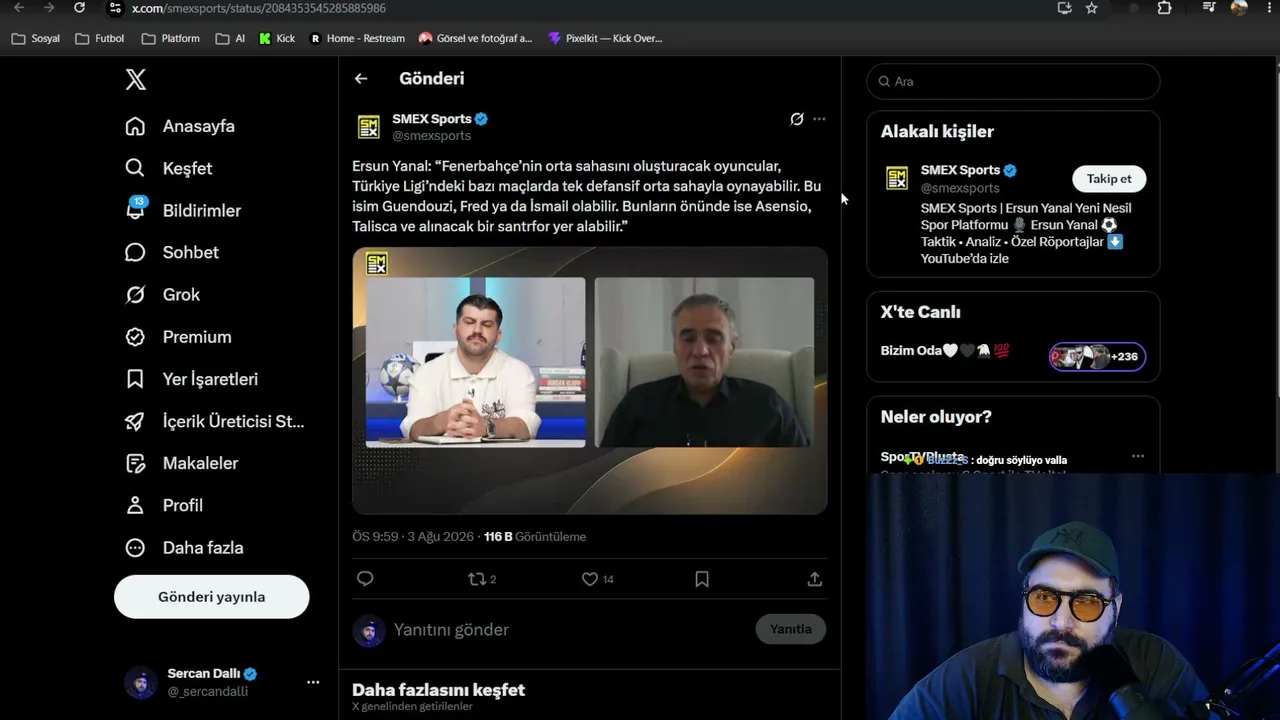Bookmark this page with the star icon

pos(1092,8)
